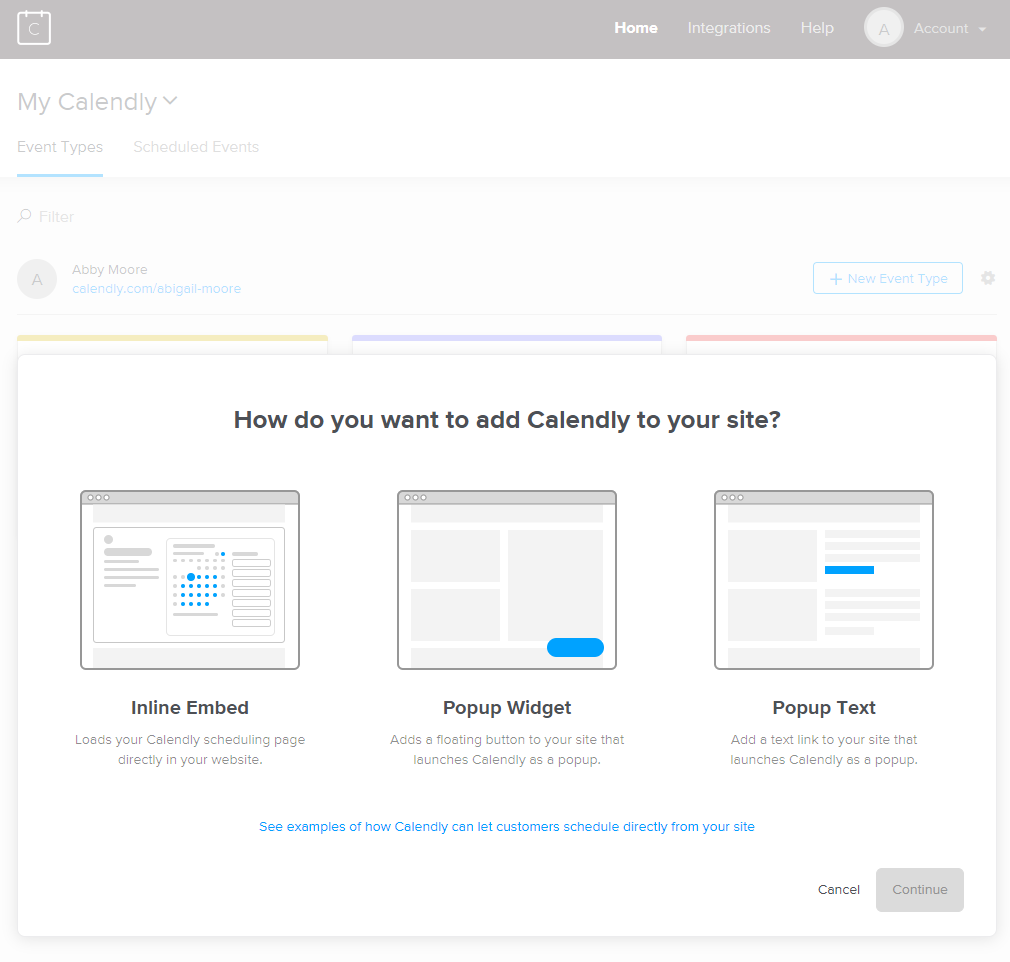Click the Abby Moore name text

pos(110,269)
